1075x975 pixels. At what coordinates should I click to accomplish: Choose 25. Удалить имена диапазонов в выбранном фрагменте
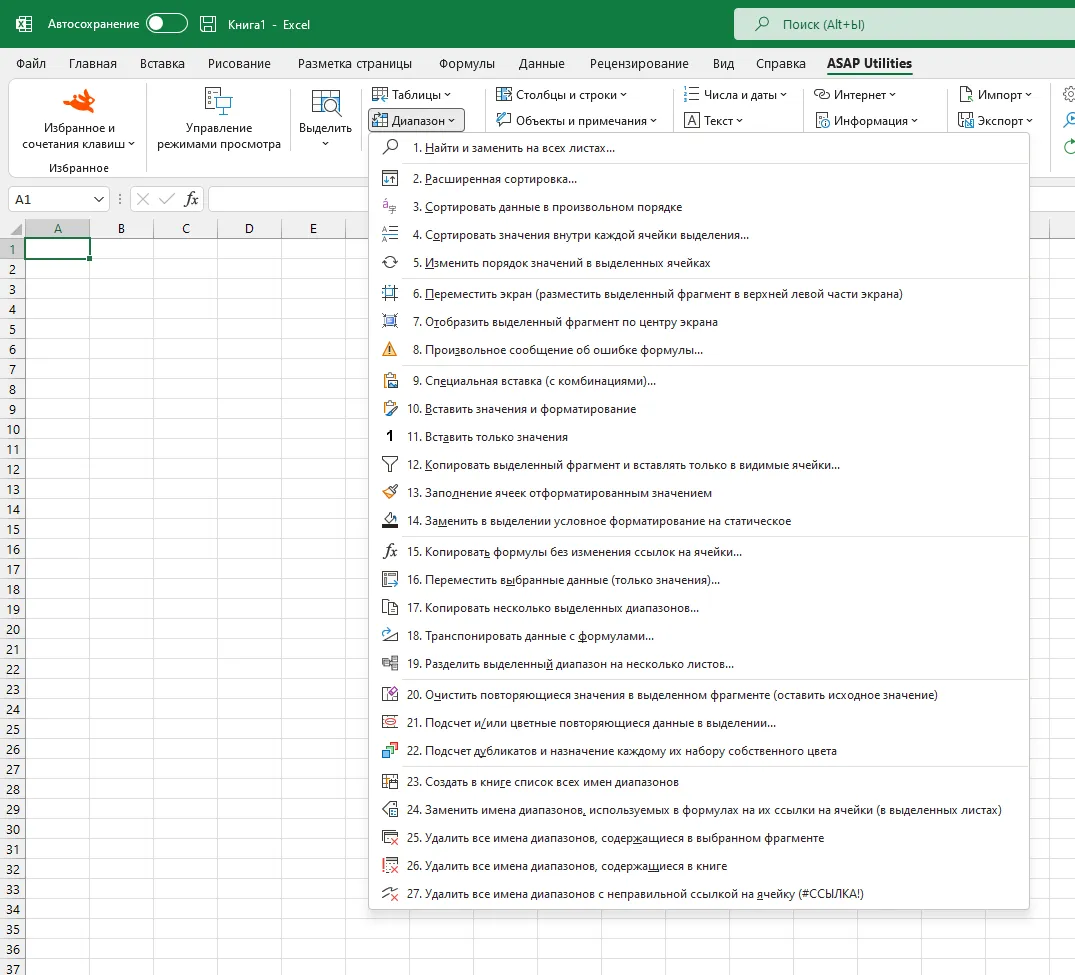tap(699, 838)
